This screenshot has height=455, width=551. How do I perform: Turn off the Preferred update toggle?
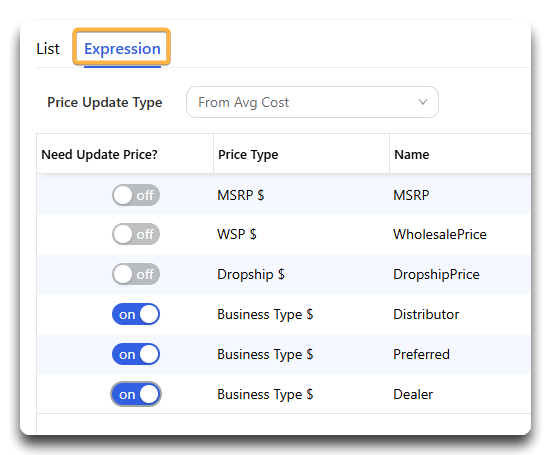[x=136, y=354]
